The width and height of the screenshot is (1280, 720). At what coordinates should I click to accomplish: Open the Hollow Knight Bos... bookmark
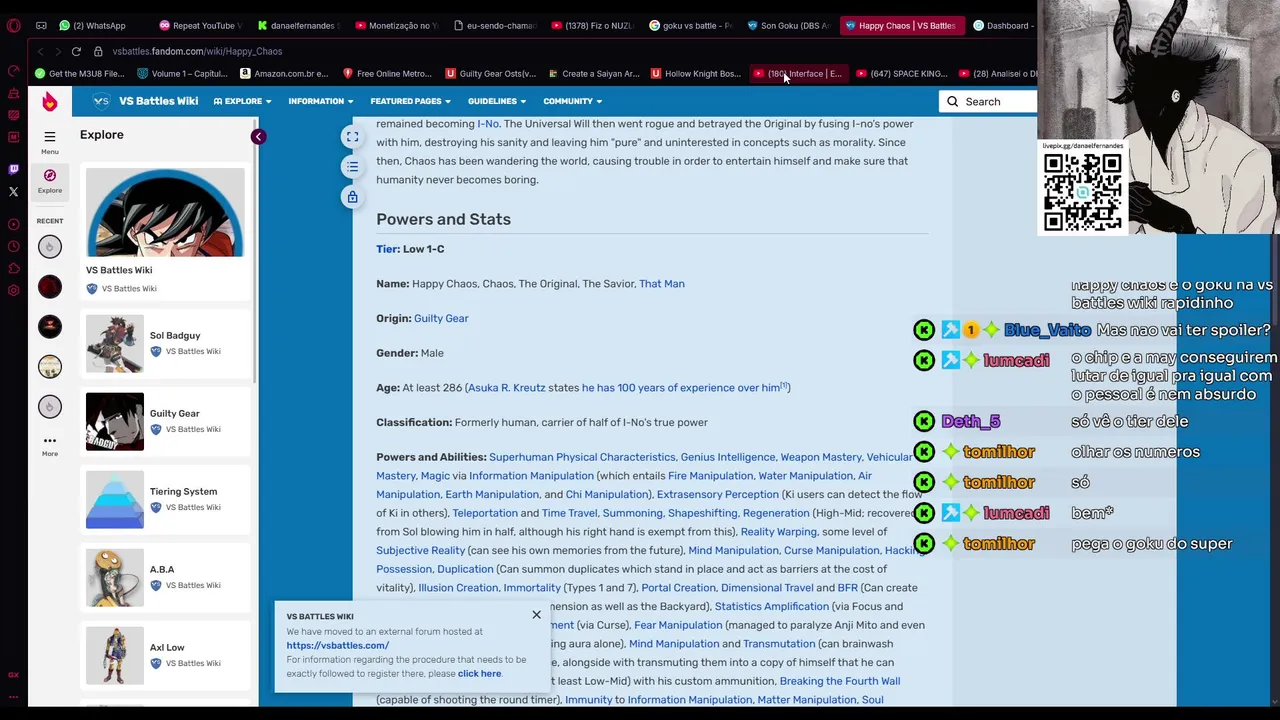click(695, 73)
